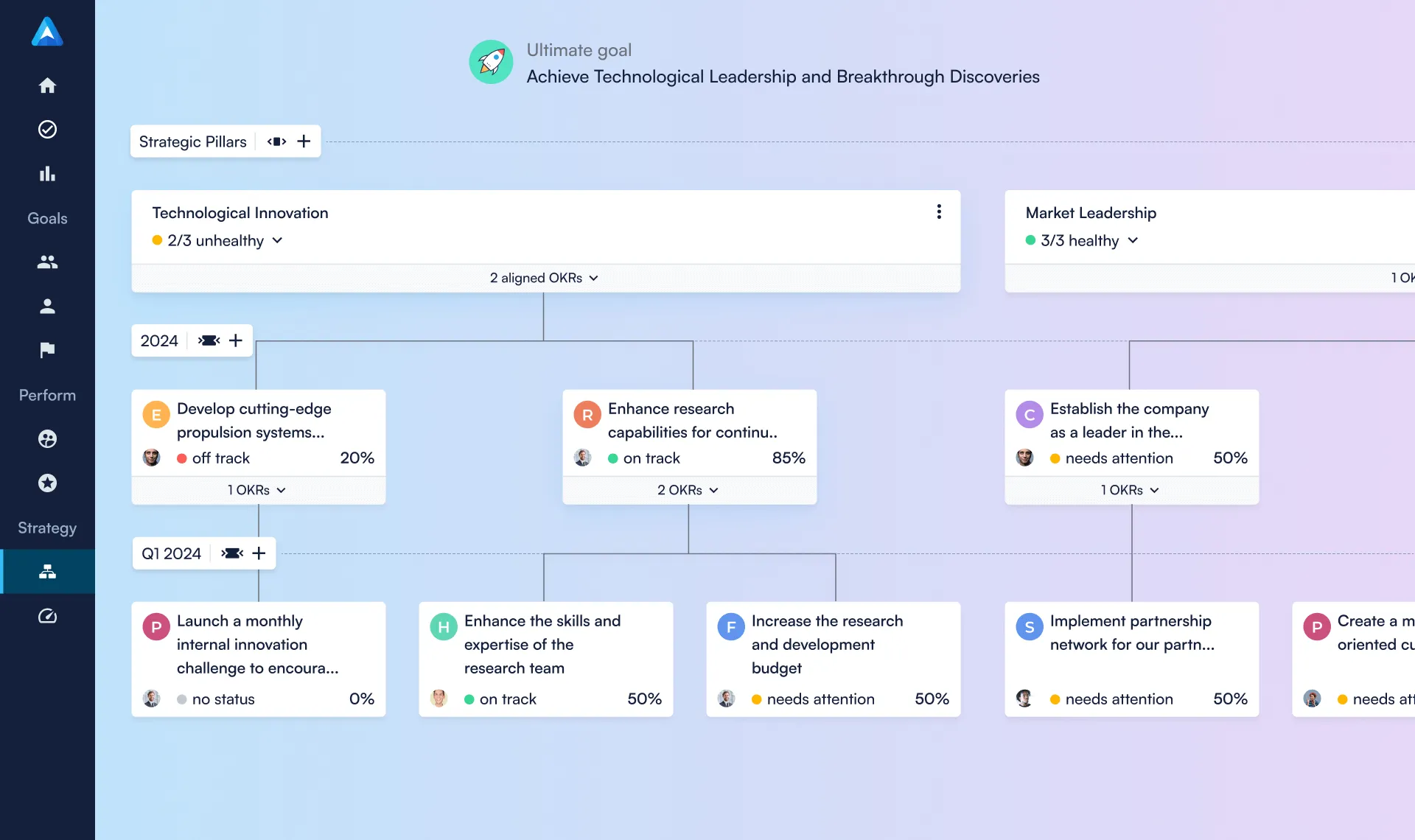The width and height of the screenshot is (1415, 840).
Task: Add a new item to Q1 2024
Action: pos(259,553)
